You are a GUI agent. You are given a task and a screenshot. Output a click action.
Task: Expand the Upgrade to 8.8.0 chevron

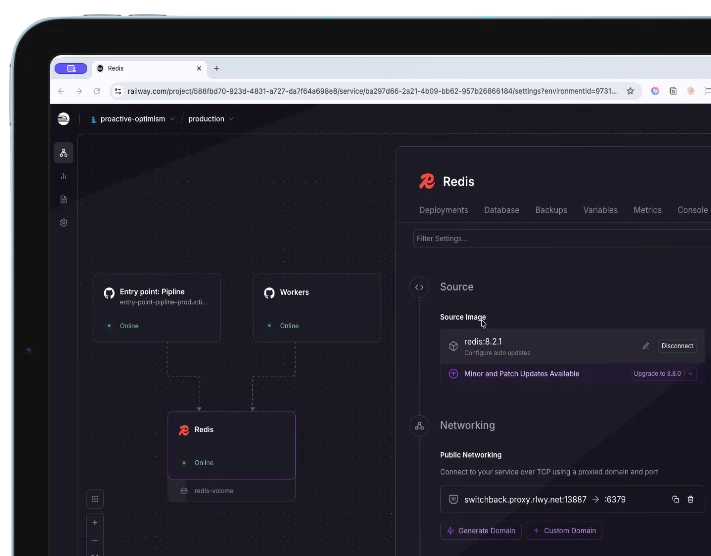pyautogui.click(x=690, y=374)
